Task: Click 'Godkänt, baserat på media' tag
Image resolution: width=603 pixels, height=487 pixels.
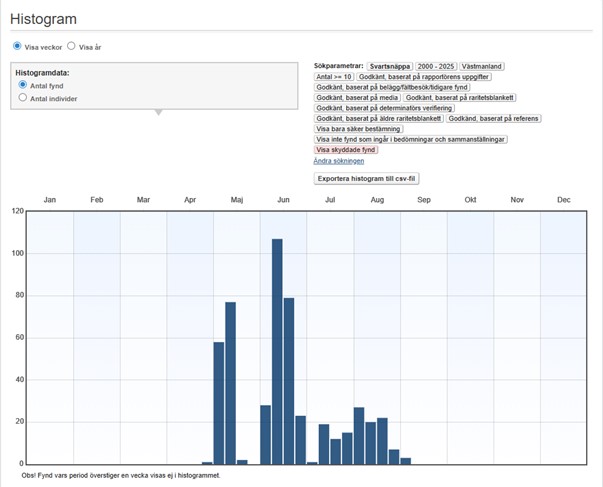Action: pos(357,97)
